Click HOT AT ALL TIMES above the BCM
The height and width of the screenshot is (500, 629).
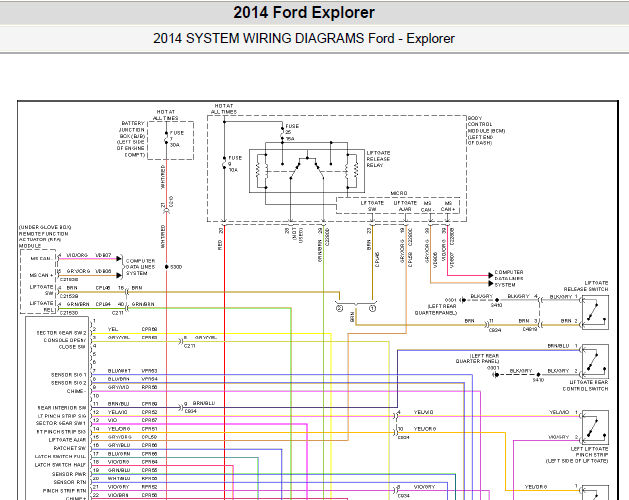(x=224, y=109)
